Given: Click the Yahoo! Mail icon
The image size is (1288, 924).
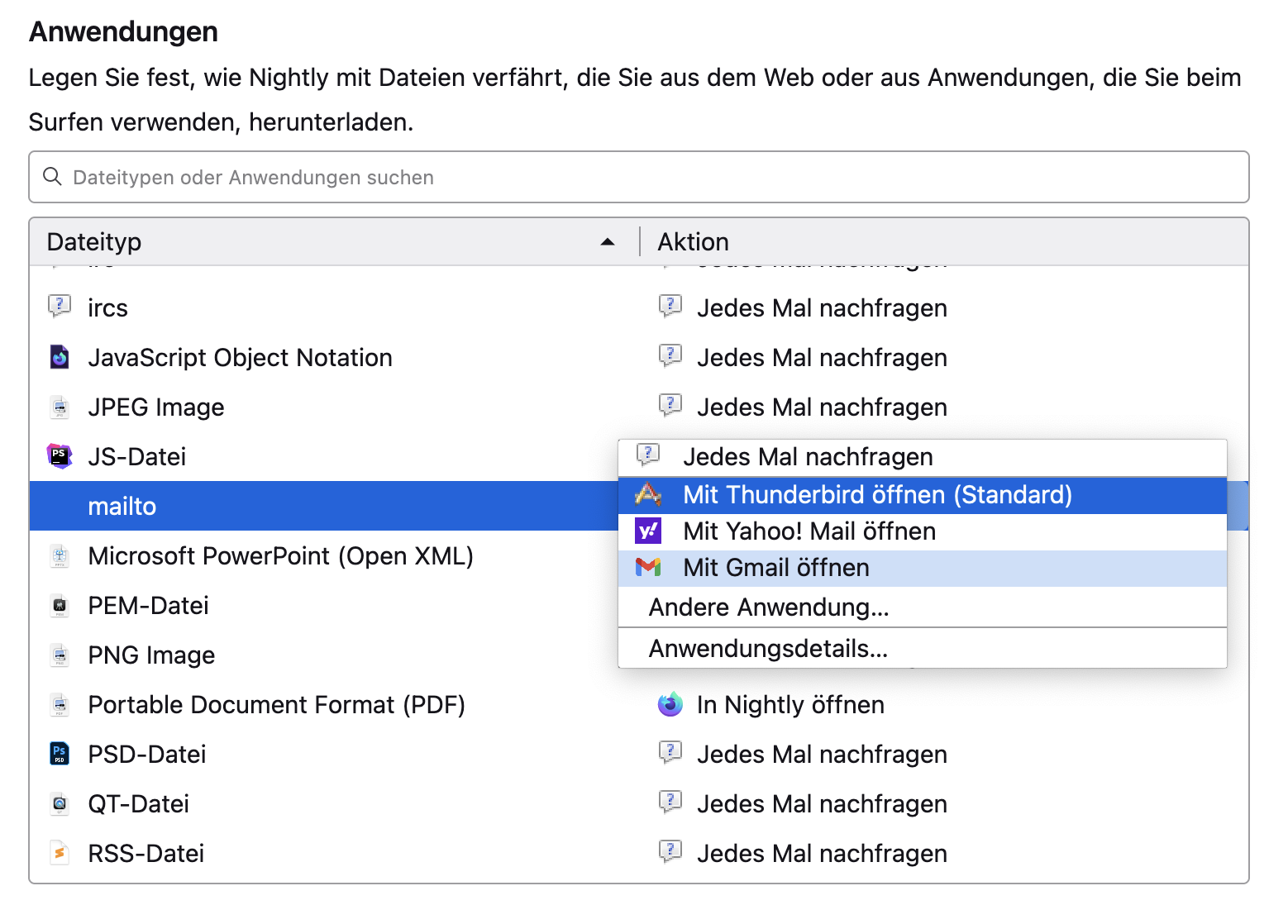Looking at the screenshot, I should tap(648, 531).
